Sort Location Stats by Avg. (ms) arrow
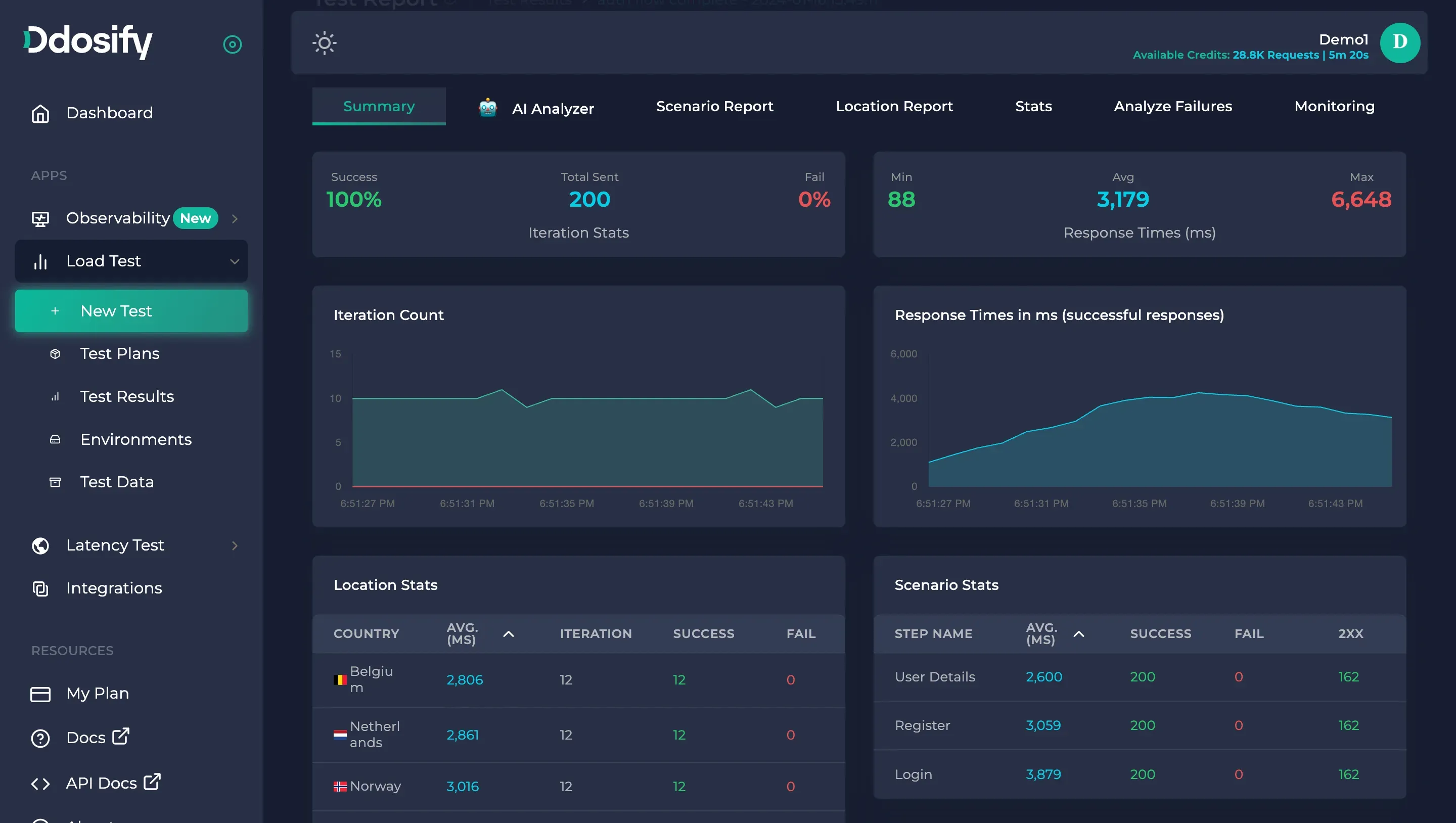 point(508,634)
